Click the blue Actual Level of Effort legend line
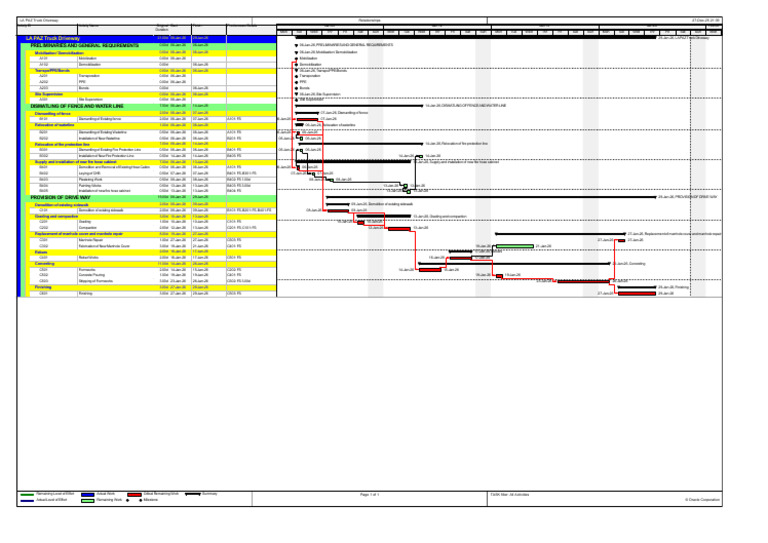 [27, 500]
